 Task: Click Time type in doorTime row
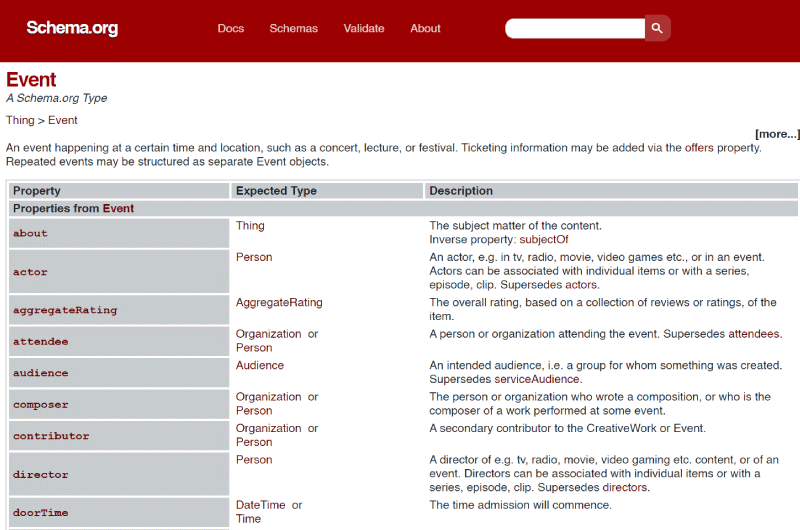(x=248, y=519)
